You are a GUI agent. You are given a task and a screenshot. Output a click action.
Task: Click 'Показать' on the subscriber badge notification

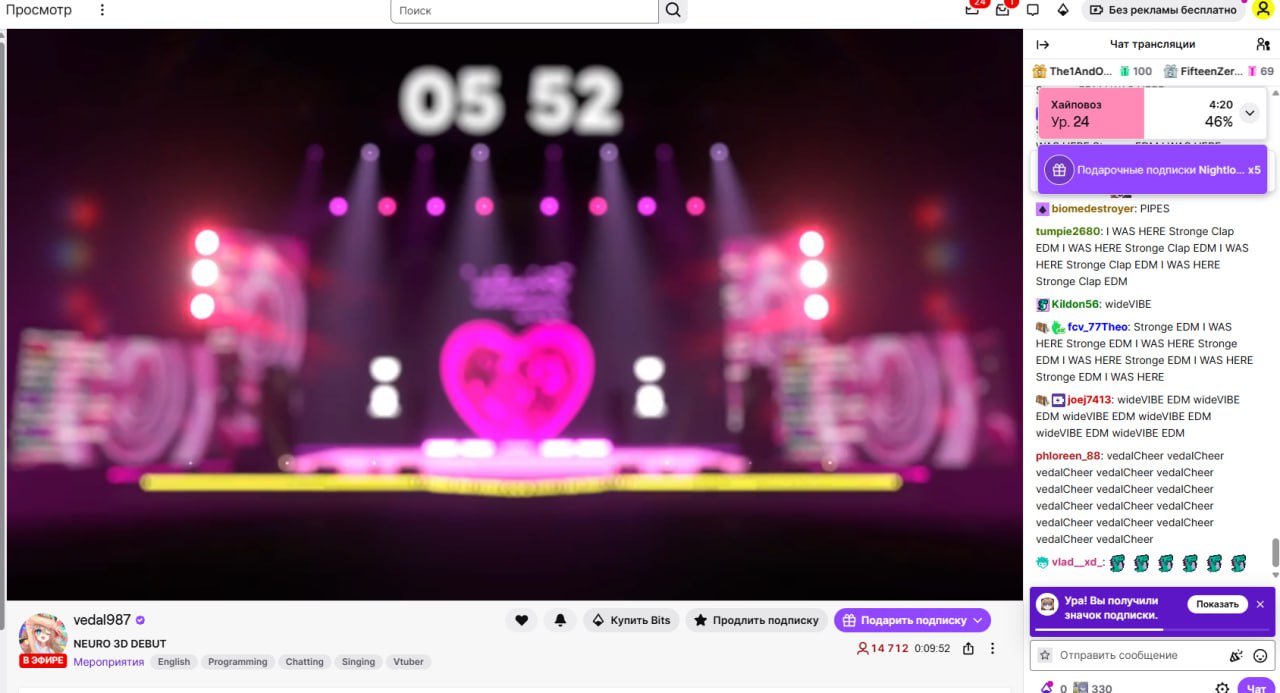(1217, 604)
